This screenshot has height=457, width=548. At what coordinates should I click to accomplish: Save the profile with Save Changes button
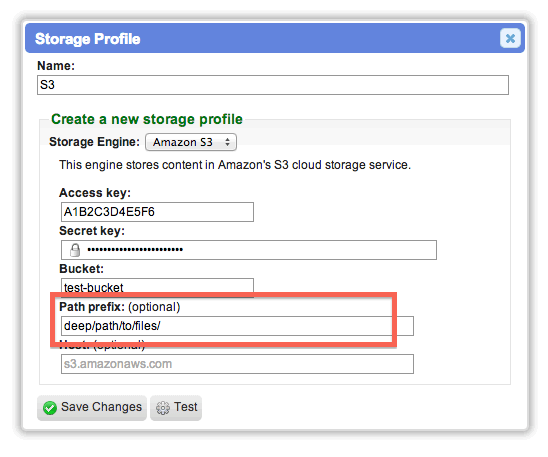[92, 408]
